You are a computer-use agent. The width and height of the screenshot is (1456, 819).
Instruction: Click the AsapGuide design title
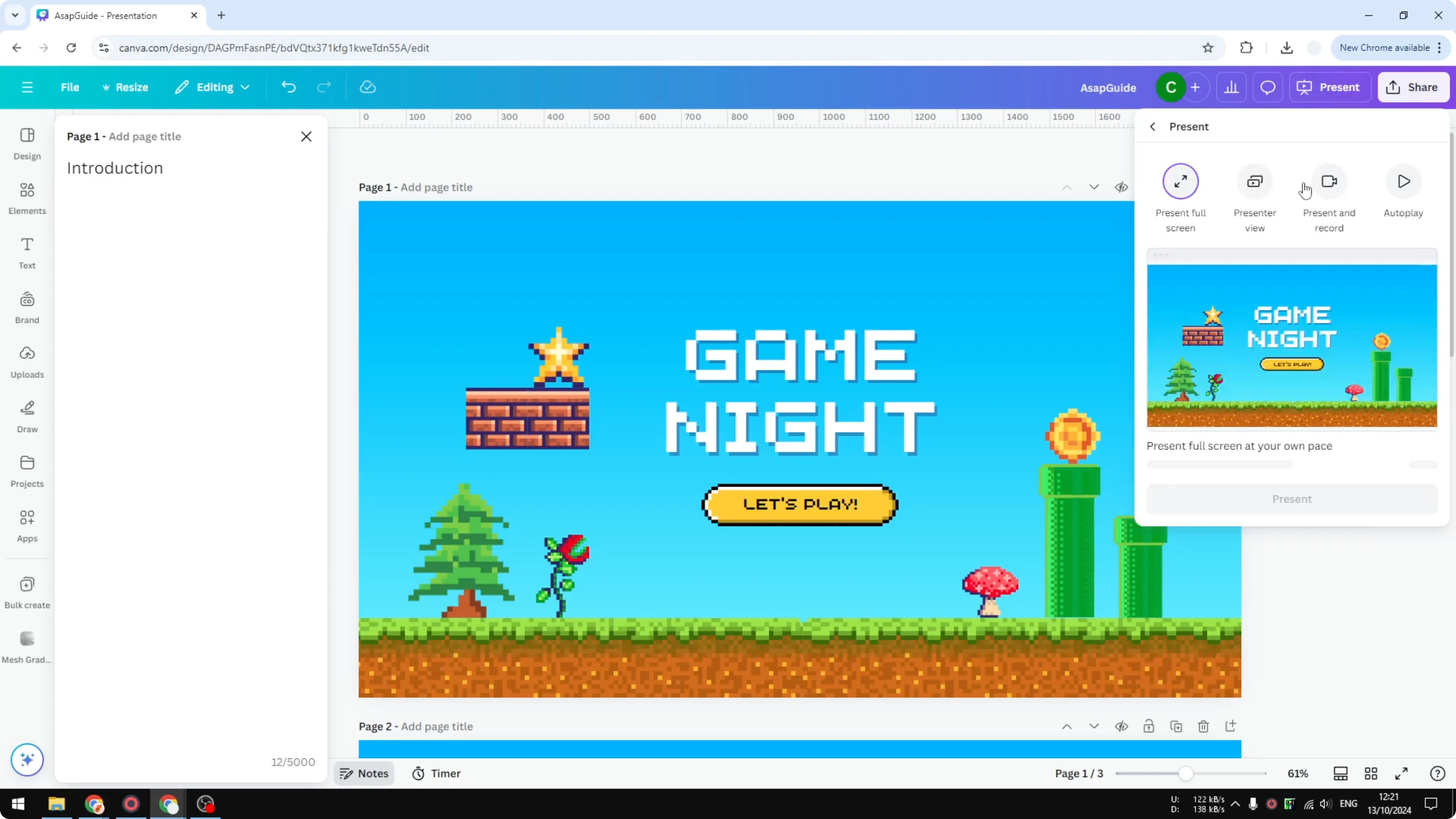(x=1108, y=87)
